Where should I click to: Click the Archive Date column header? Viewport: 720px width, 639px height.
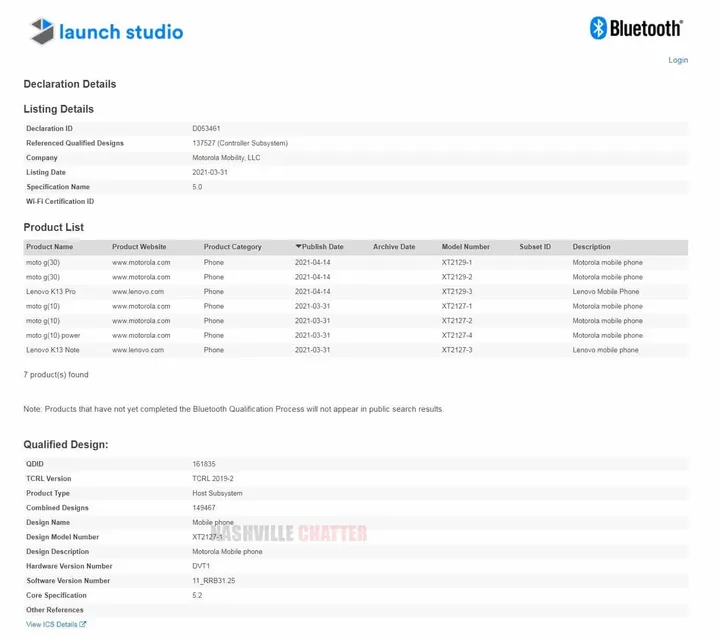394,247
